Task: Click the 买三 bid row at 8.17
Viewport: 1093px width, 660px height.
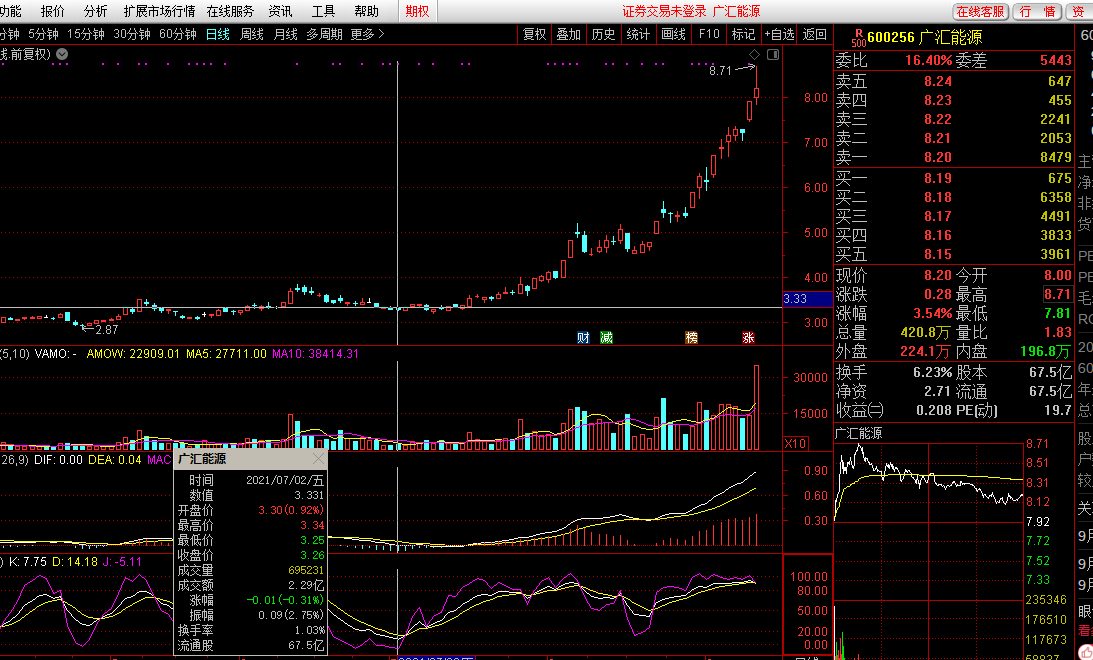Action: click(954, 216)
